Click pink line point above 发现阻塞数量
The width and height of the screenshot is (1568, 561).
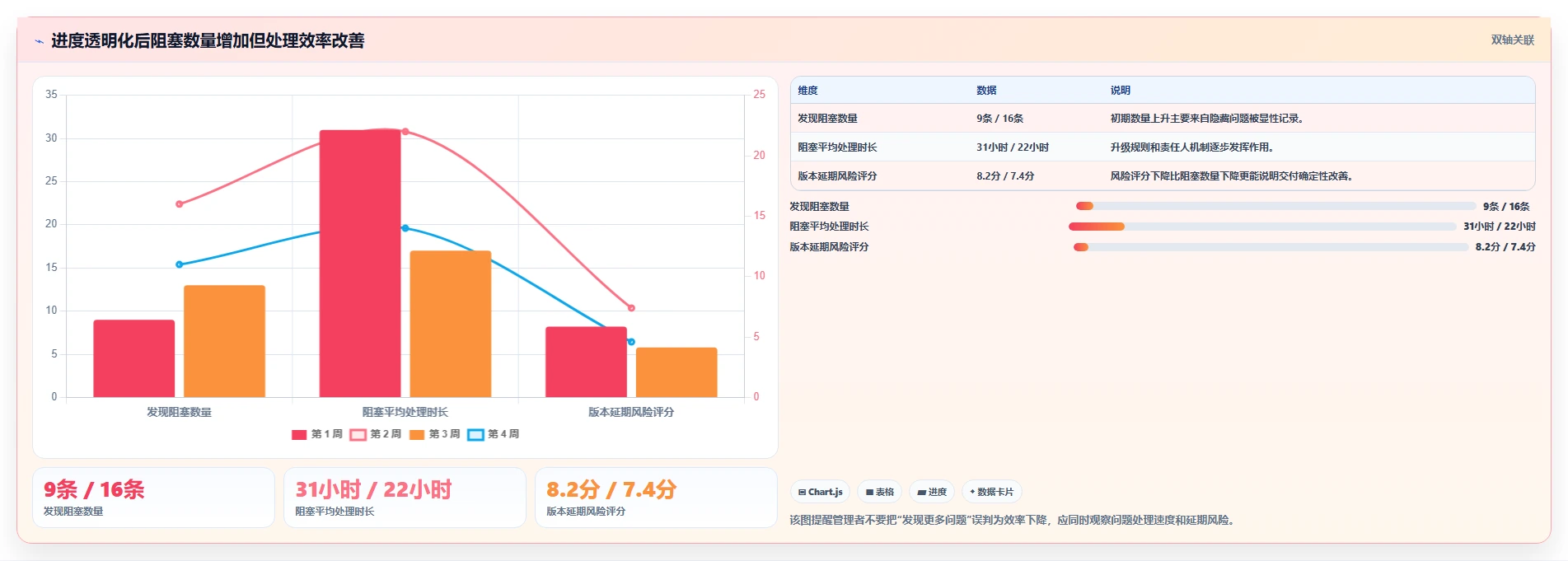180,204
